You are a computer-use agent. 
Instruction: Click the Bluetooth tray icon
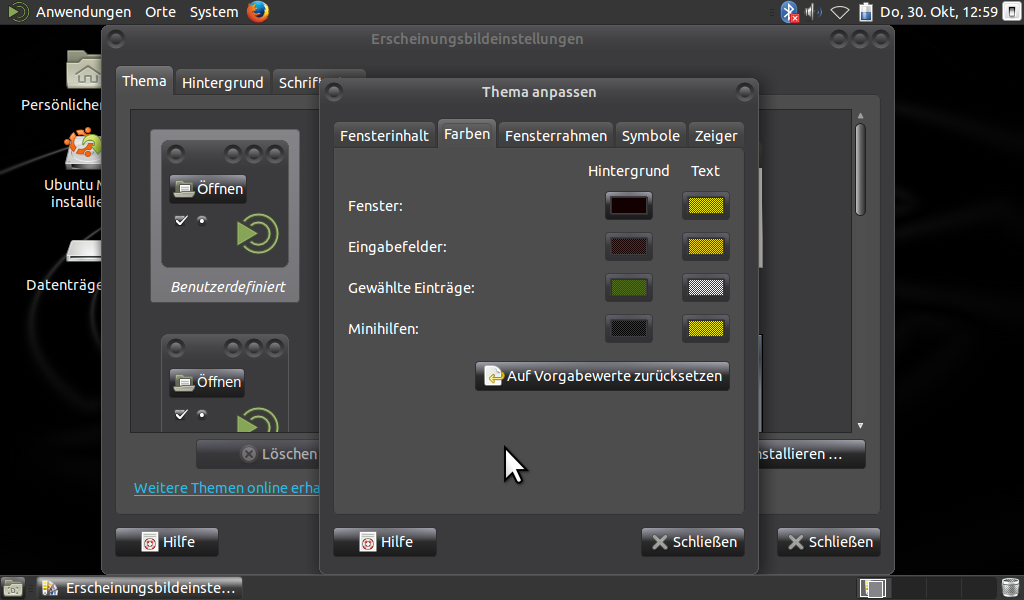tap(790, 12)
